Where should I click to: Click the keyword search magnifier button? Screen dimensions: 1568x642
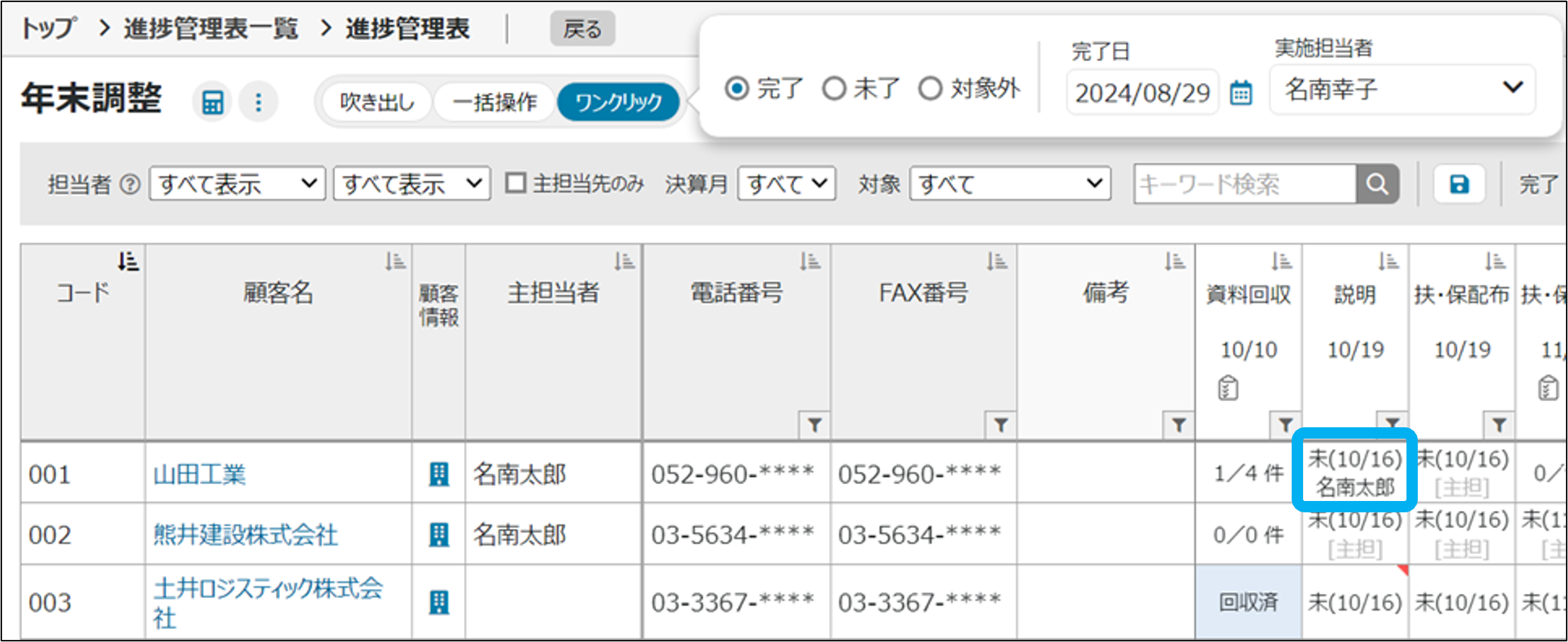coord(1377,184)
